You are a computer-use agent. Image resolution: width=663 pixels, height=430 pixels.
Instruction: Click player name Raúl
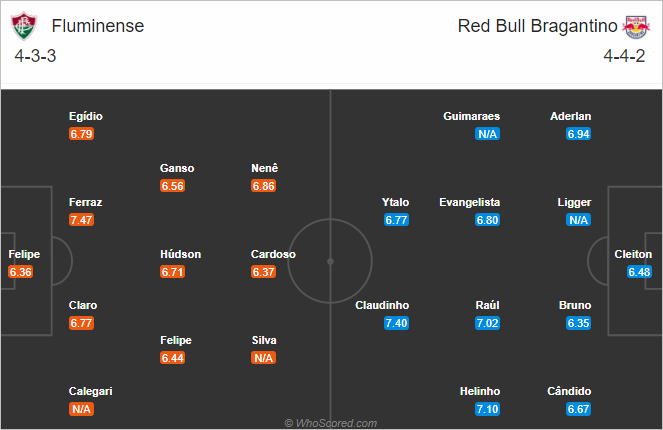488,305
